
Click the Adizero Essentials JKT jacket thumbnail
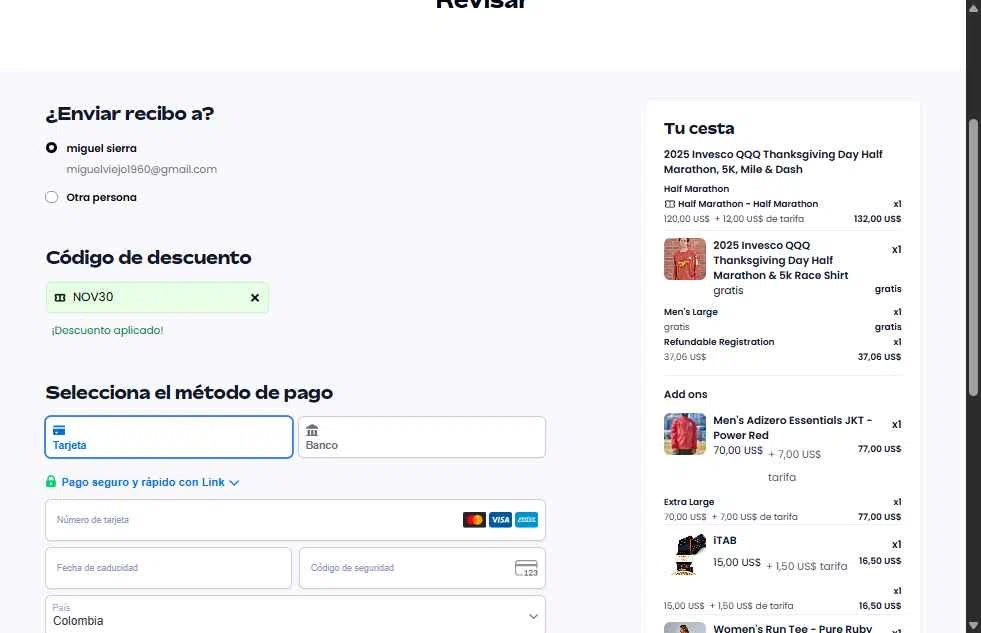click(684, 433)
